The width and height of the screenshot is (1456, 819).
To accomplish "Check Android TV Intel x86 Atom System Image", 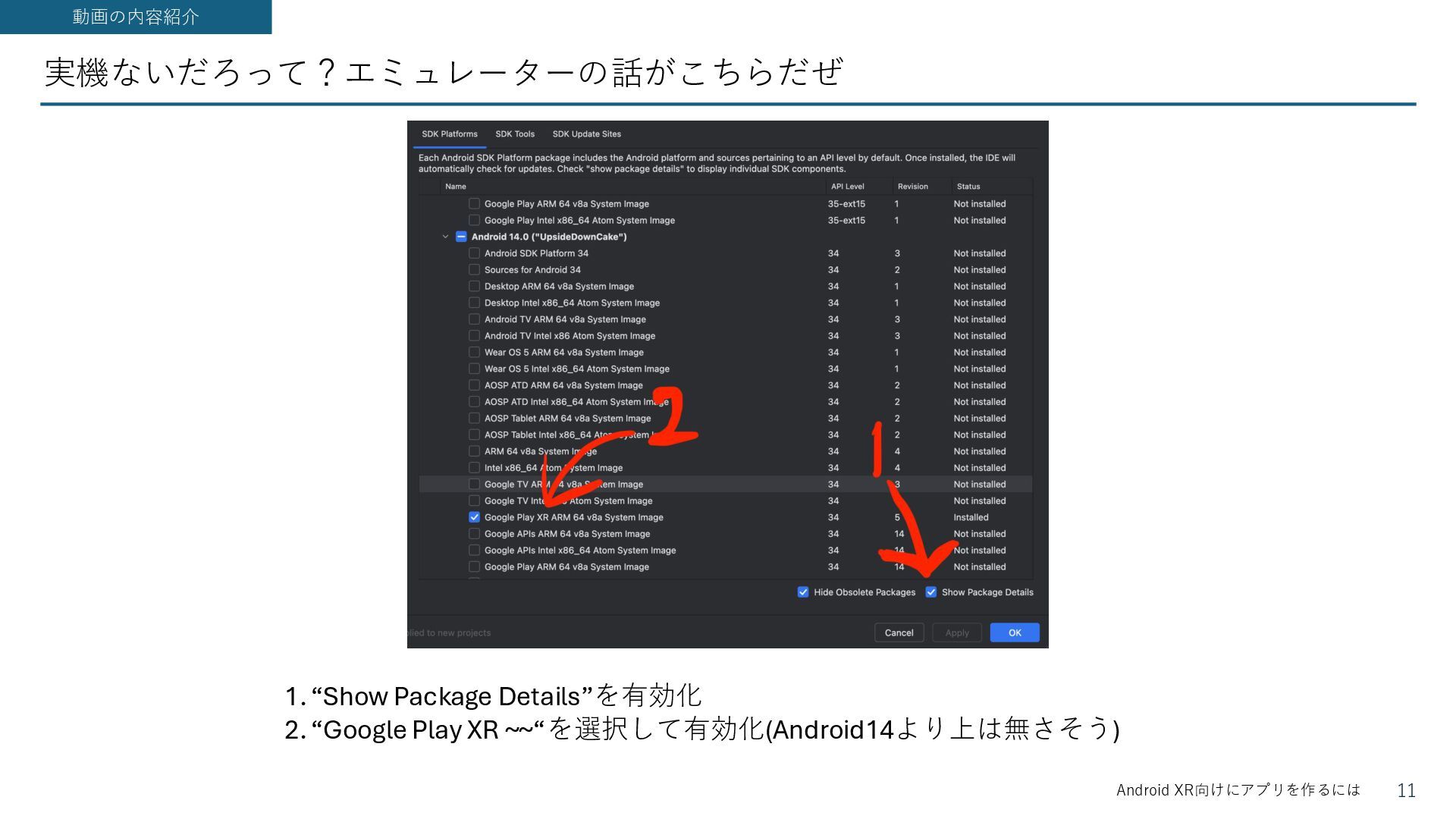I will point(474,336).
